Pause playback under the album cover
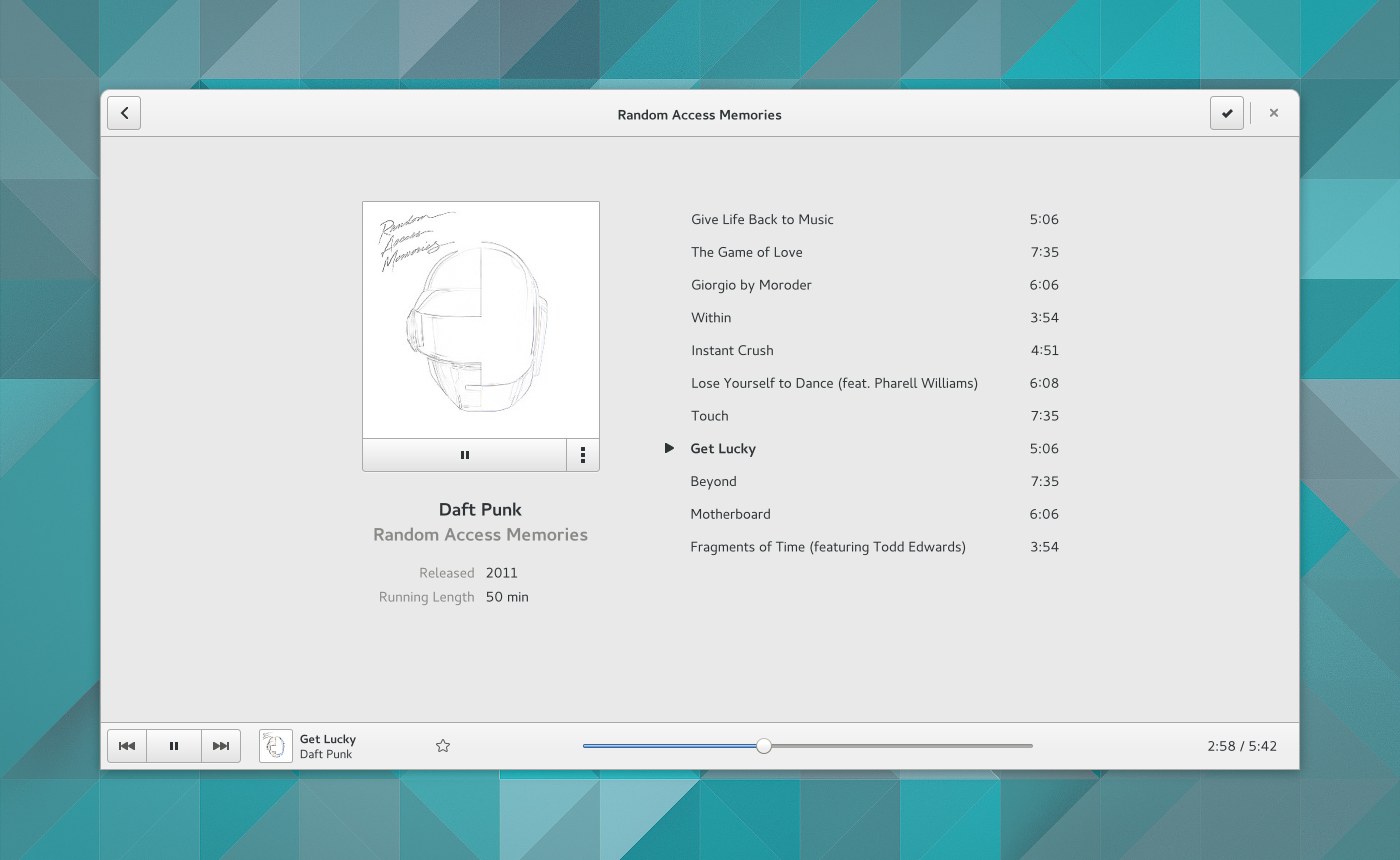Image resolution: width=1400 pixels, height=860 pixels. tap(464, 455)
